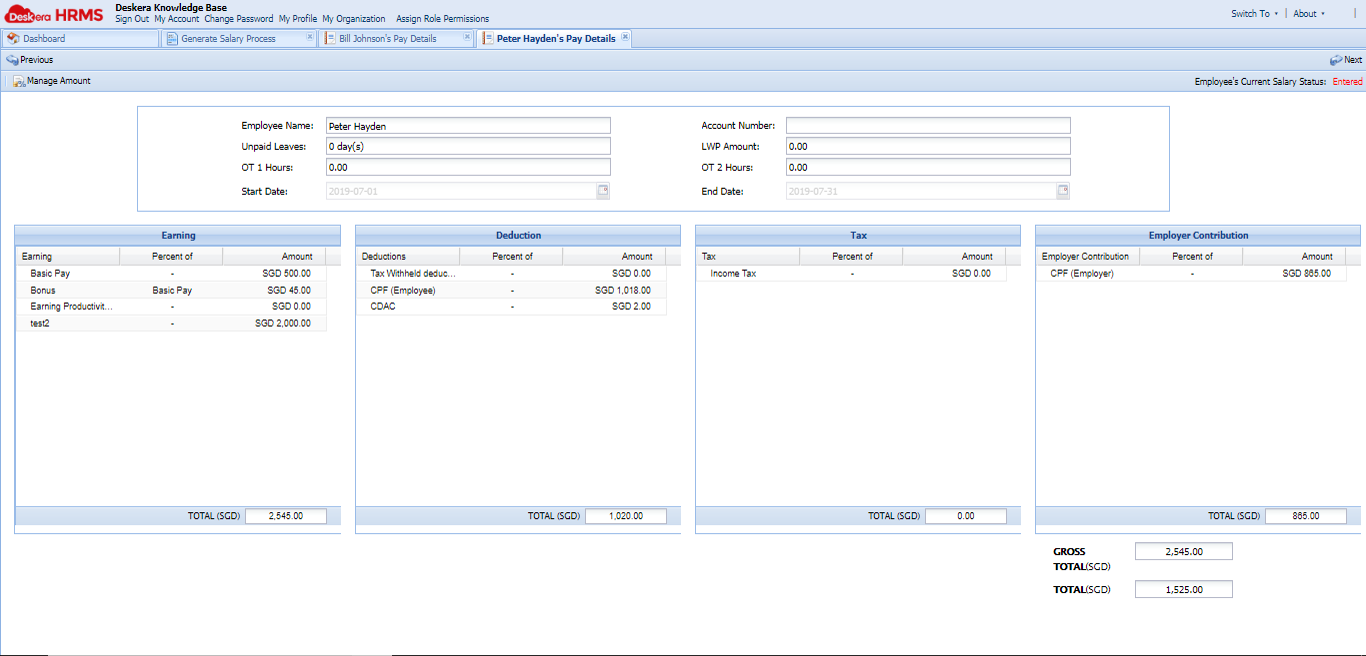Screen dimensions: 1366x656
Task: Click the document icon on Generate Salary Process tab
Action: [172, 38]
